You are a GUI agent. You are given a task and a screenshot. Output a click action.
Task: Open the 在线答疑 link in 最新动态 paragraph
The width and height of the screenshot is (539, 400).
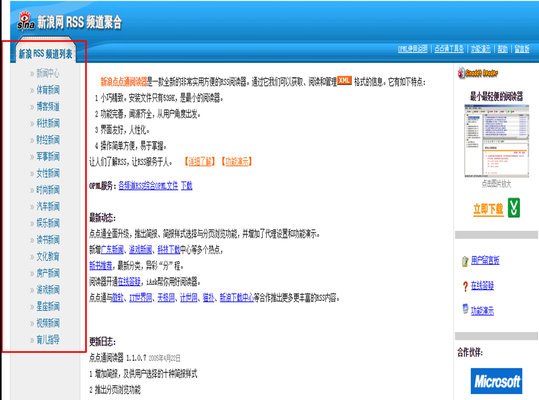coord(129,282)
